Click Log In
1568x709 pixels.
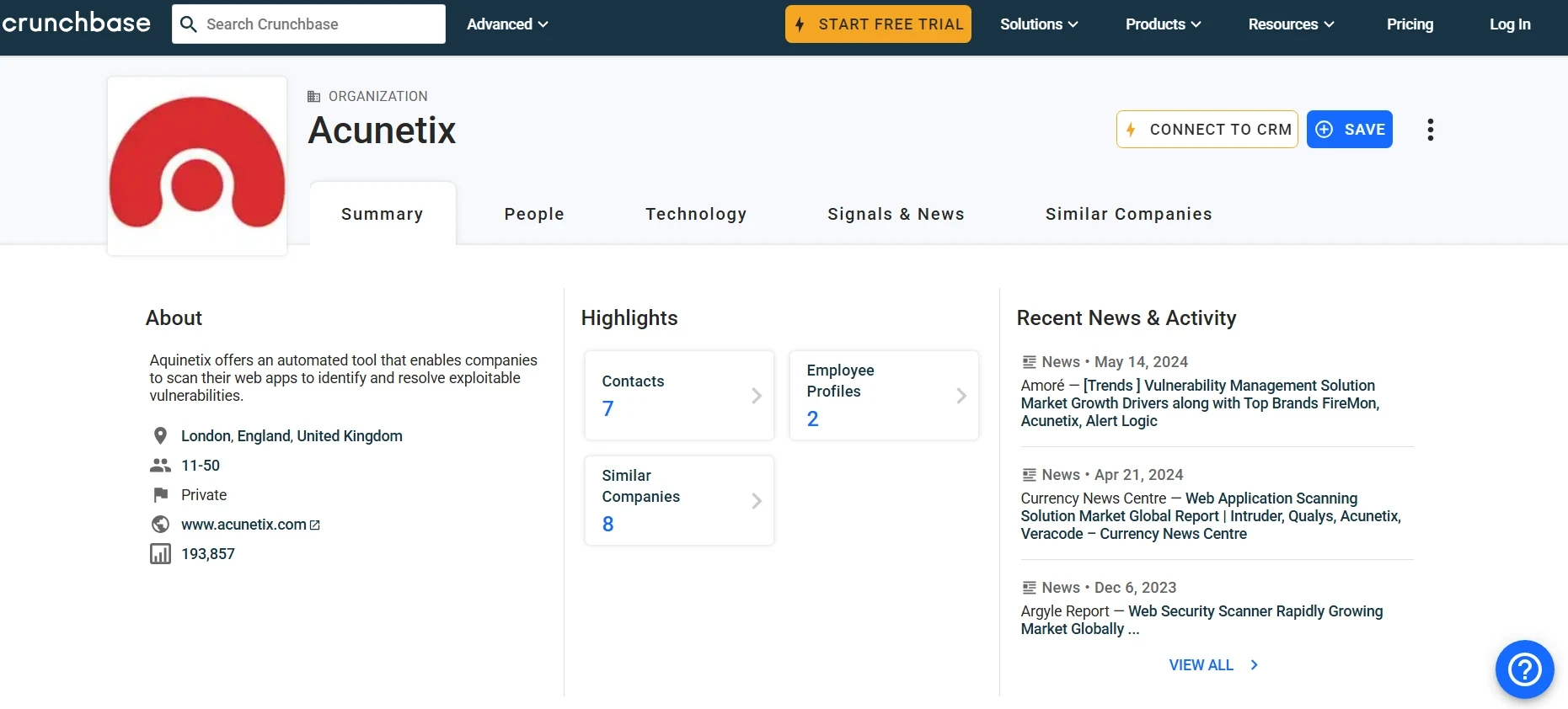[x=1510, y=24]
